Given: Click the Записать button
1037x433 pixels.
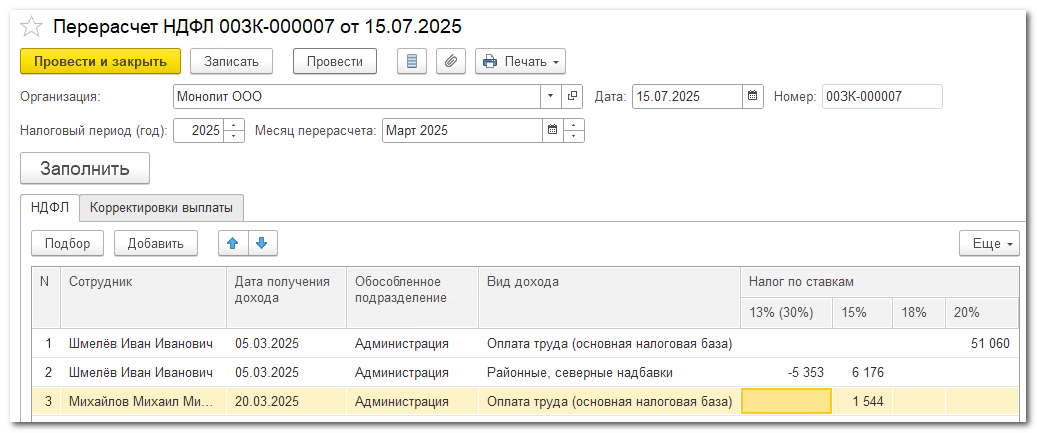Looking at the screenshot, I should [231, 61].
